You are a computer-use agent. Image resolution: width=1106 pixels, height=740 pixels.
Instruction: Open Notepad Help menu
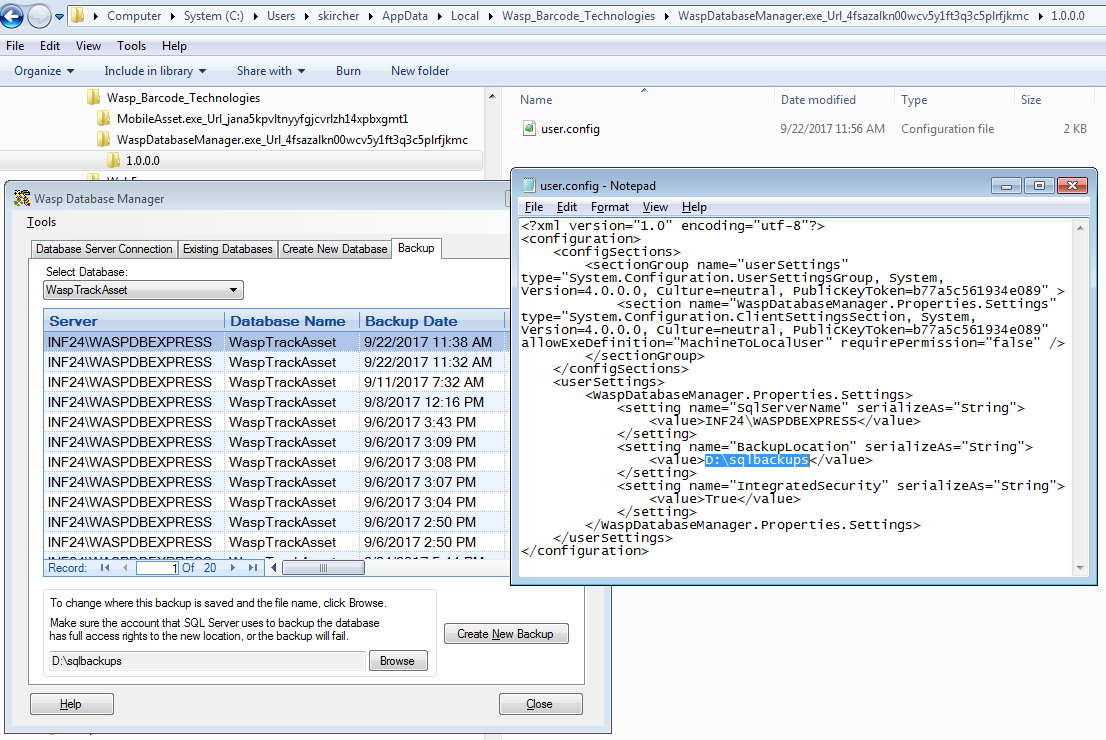pos(694,207)
